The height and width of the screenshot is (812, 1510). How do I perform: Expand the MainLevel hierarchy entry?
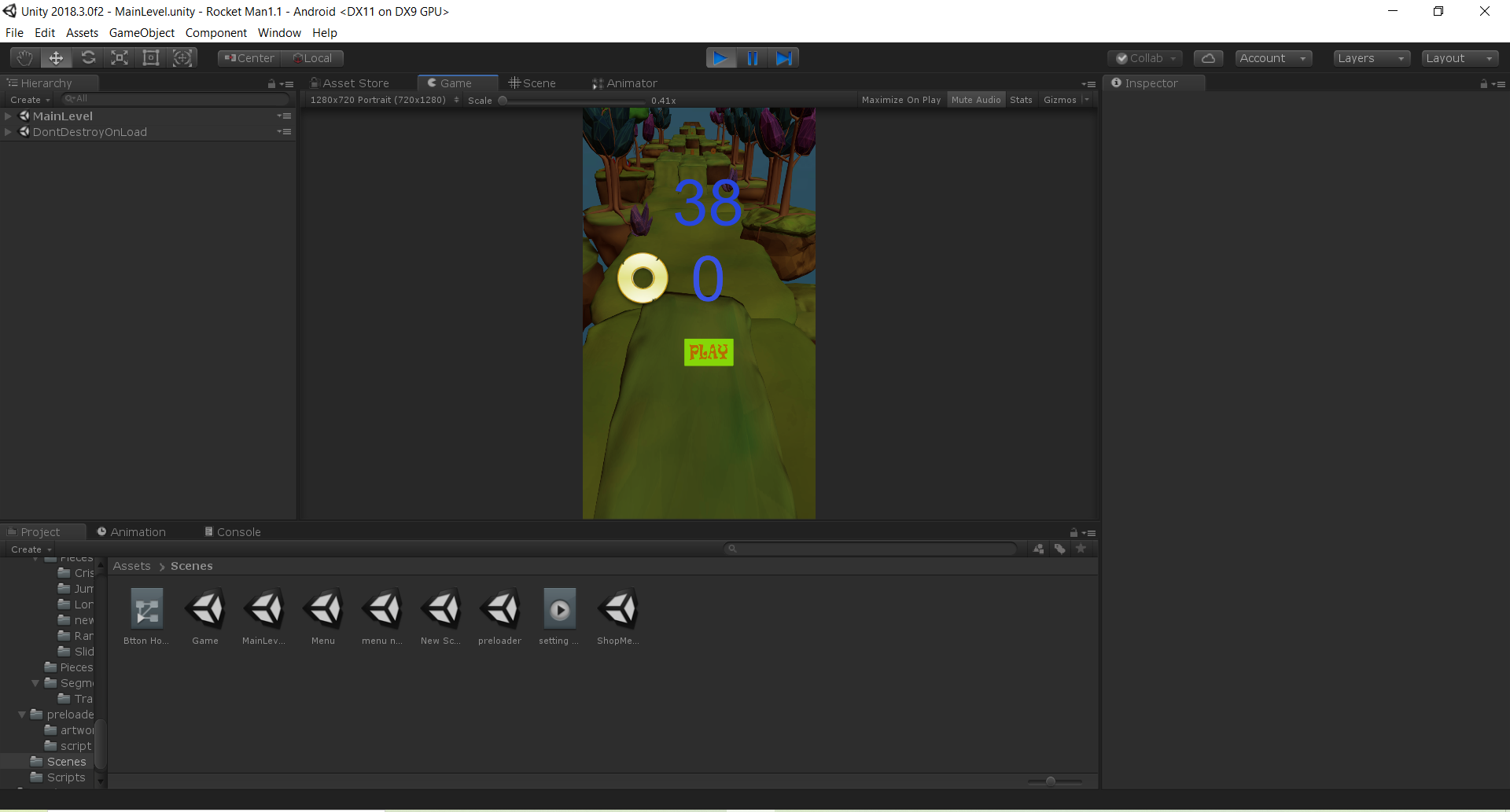point(8,116)
